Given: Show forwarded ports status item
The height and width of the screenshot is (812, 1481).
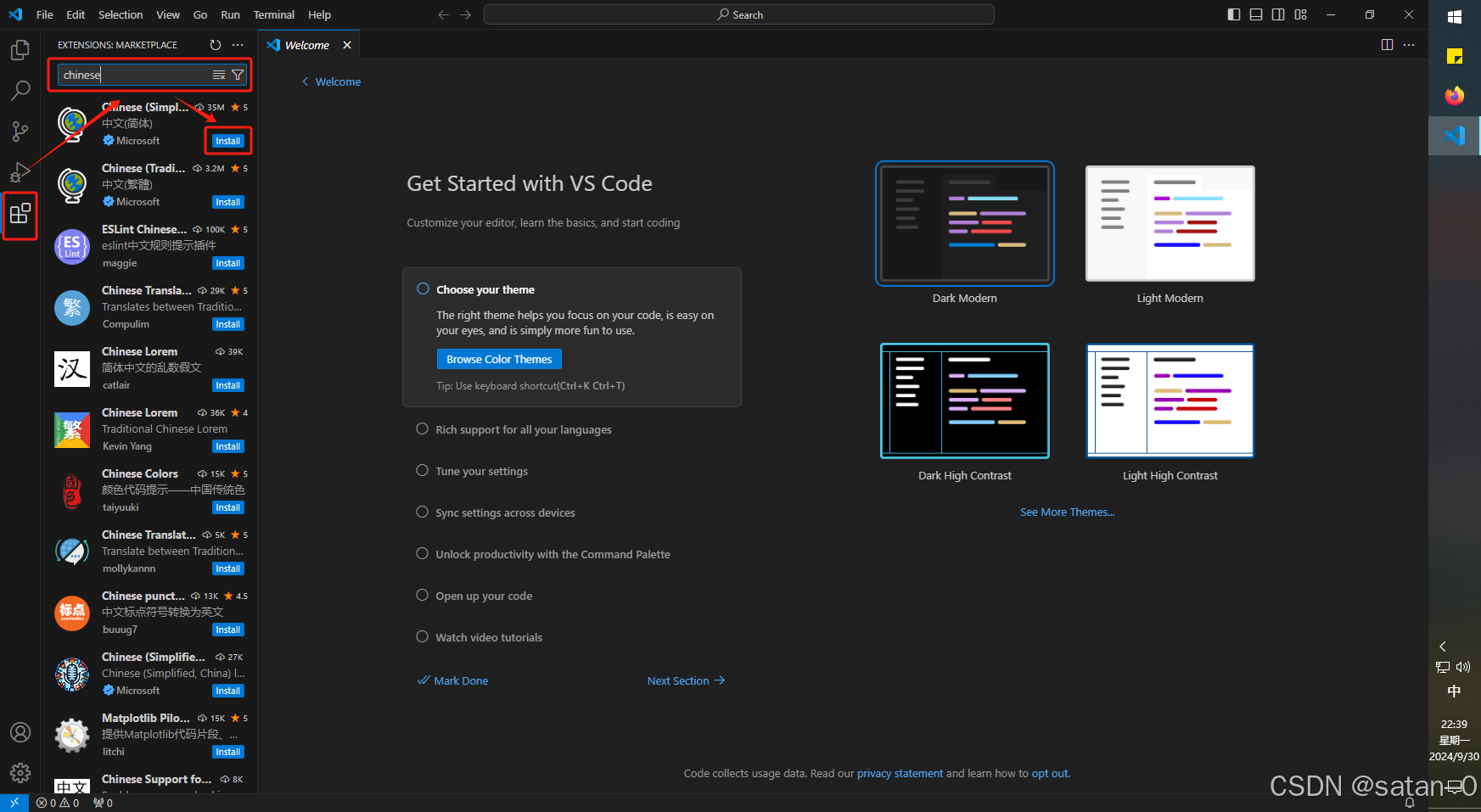Looking at the screenshot, I should [x=103, y=803].
